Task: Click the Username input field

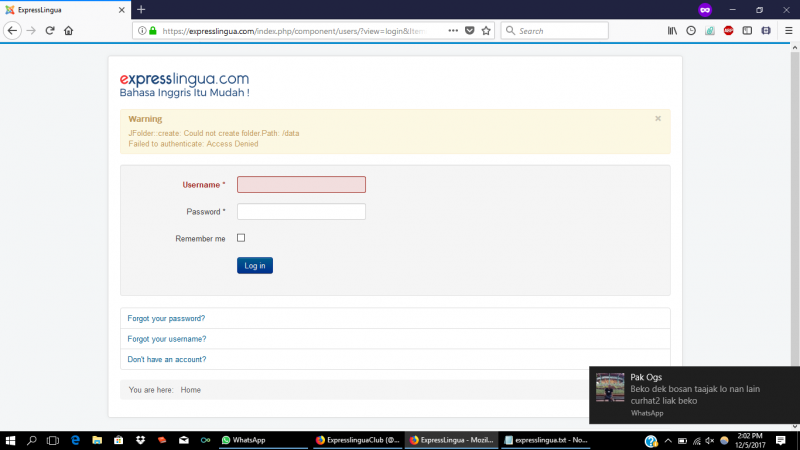Action: click(x=301, y=185)
